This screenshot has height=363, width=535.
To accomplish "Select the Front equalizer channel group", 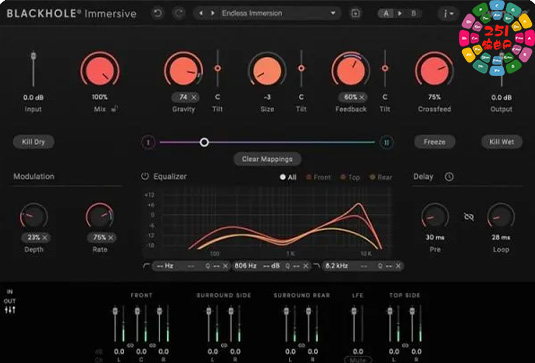I will tap(318, 177).
